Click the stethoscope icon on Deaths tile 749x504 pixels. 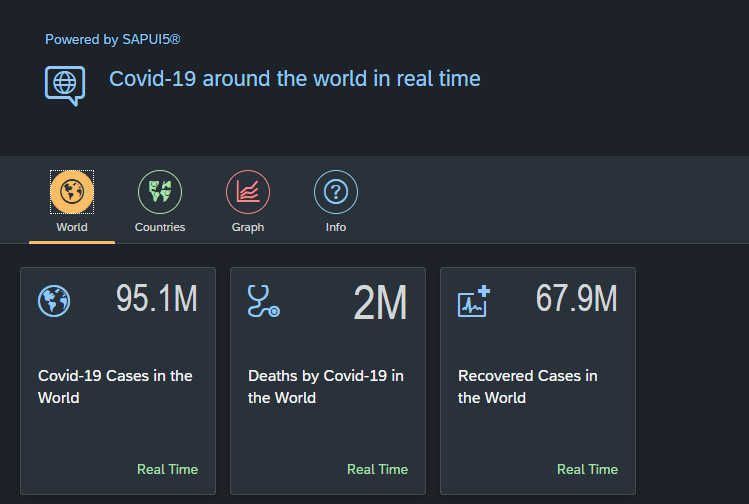click(264, 301)
